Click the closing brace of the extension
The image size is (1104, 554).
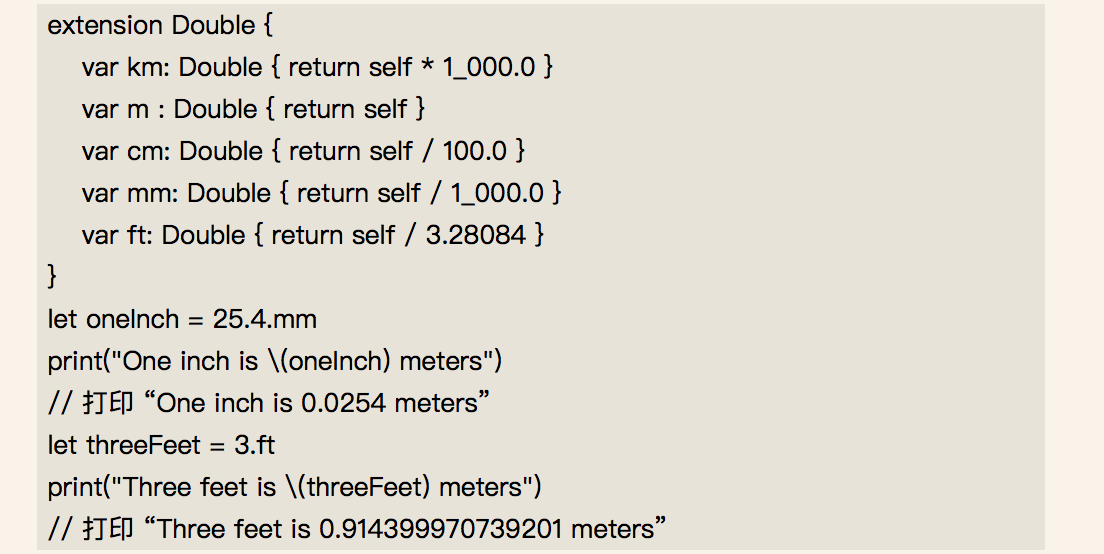tap(52, 276)
